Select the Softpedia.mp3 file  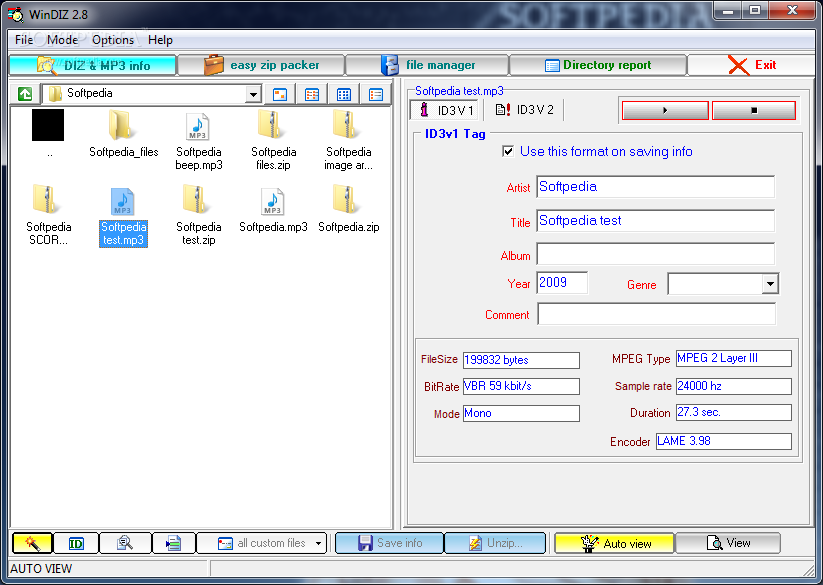point(273,210)
